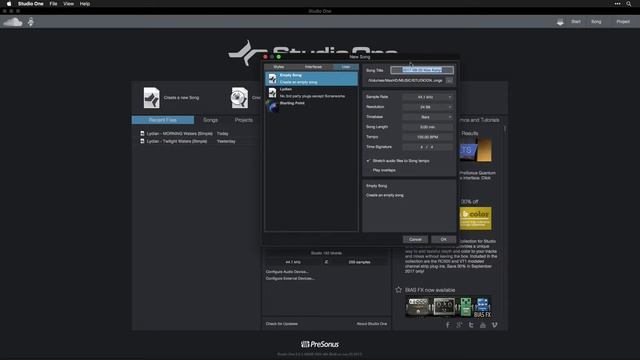
Task: Select the Starting Point template globe icon
Action: (272, 106)
